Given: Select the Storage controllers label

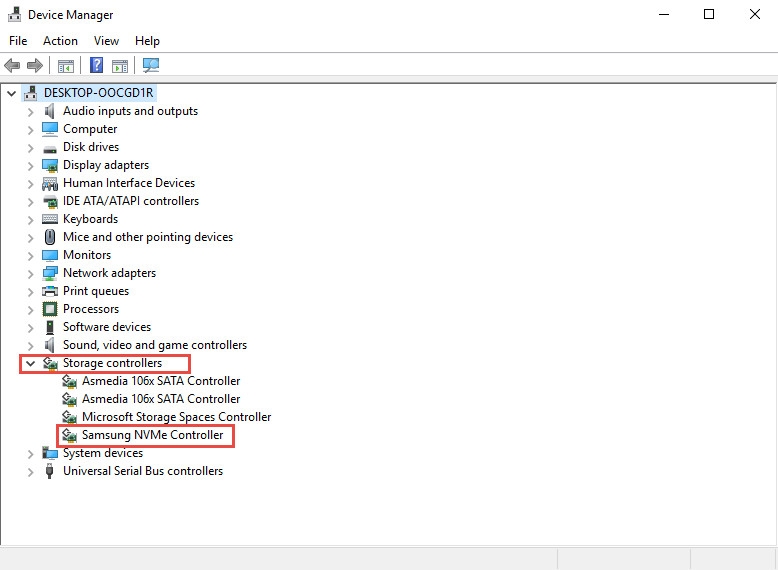Looking at the screenshot, I should [112, 363].
